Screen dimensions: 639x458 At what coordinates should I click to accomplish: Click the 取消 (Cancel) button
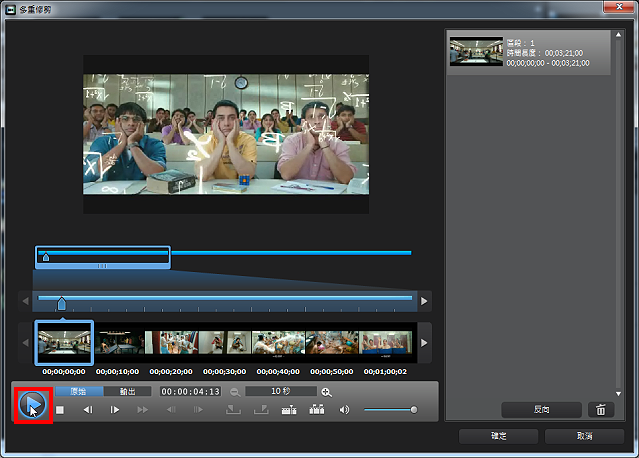click(x=584, y=436)
